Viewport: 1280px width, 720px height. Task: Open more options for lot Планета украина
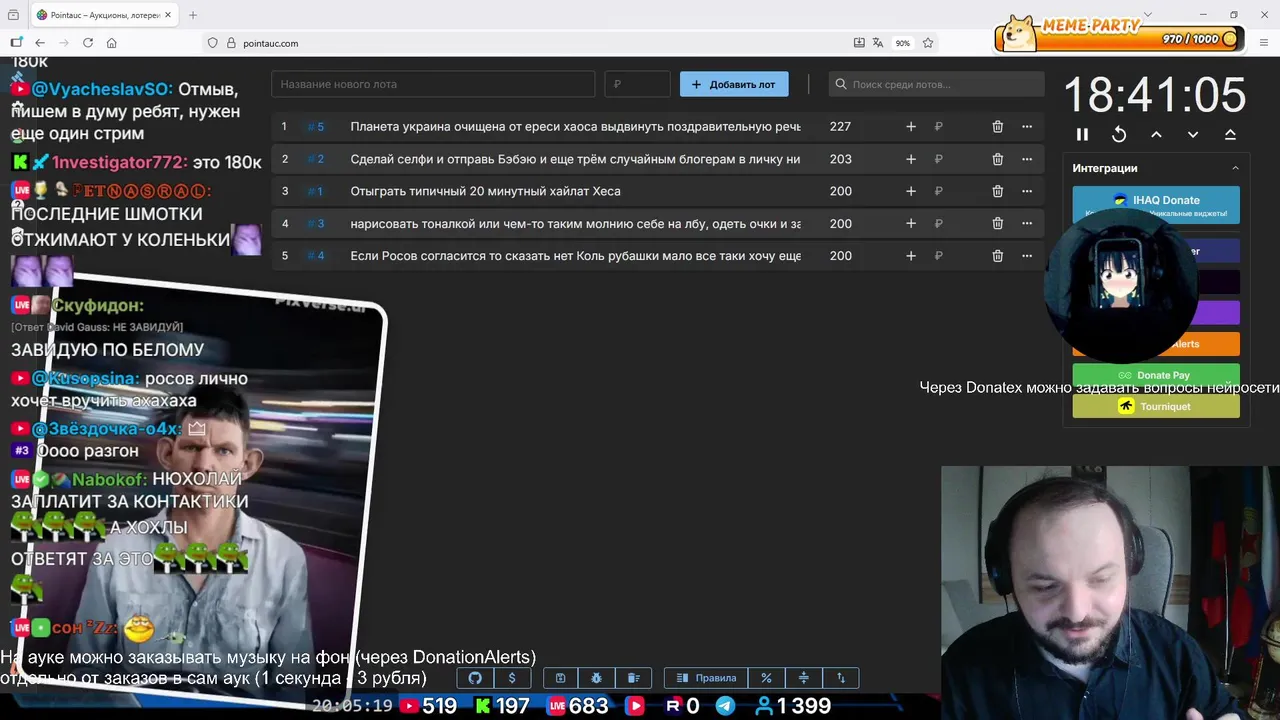[x=1026, y=127]
